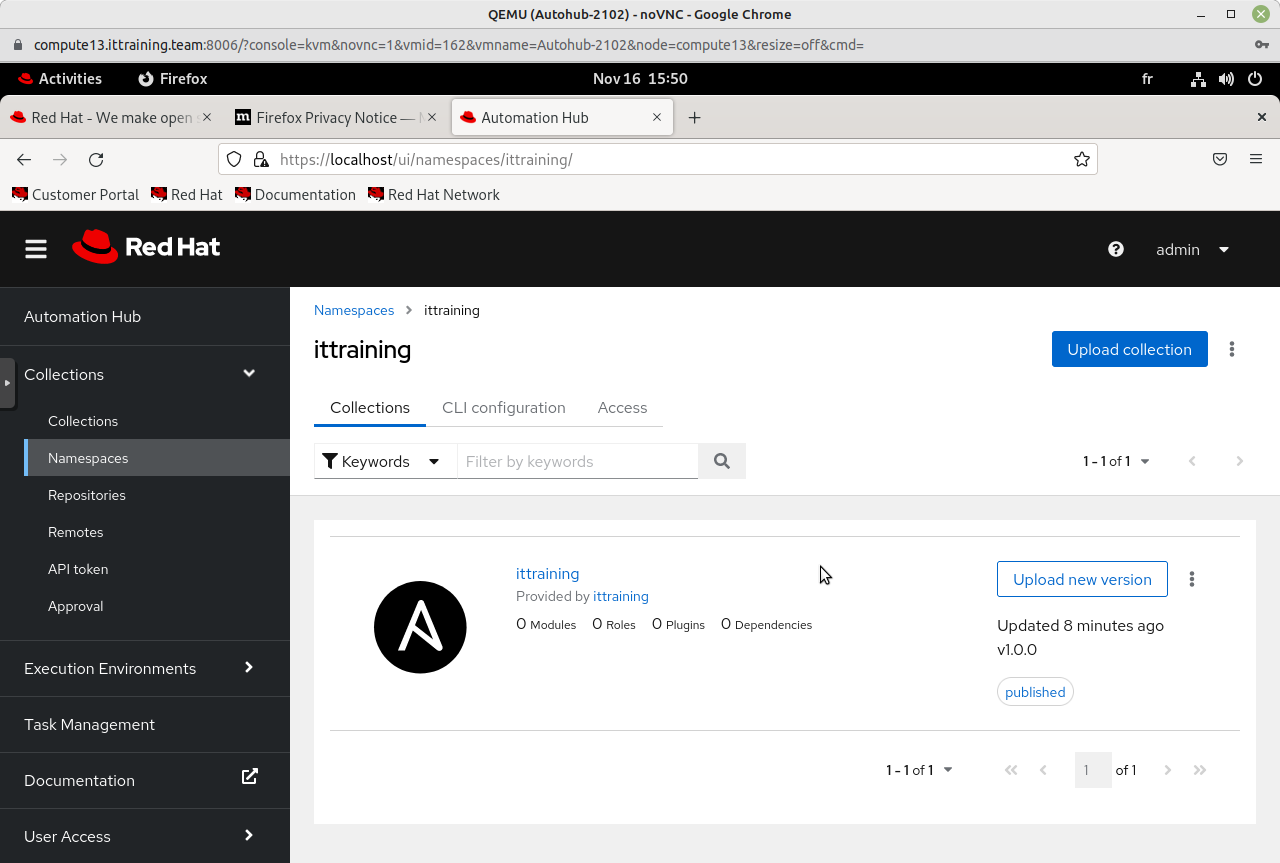Bookmark this page with star icon
Image resolution: width=1280 pixels, height=863 pixels.
tap(1081, 159)
